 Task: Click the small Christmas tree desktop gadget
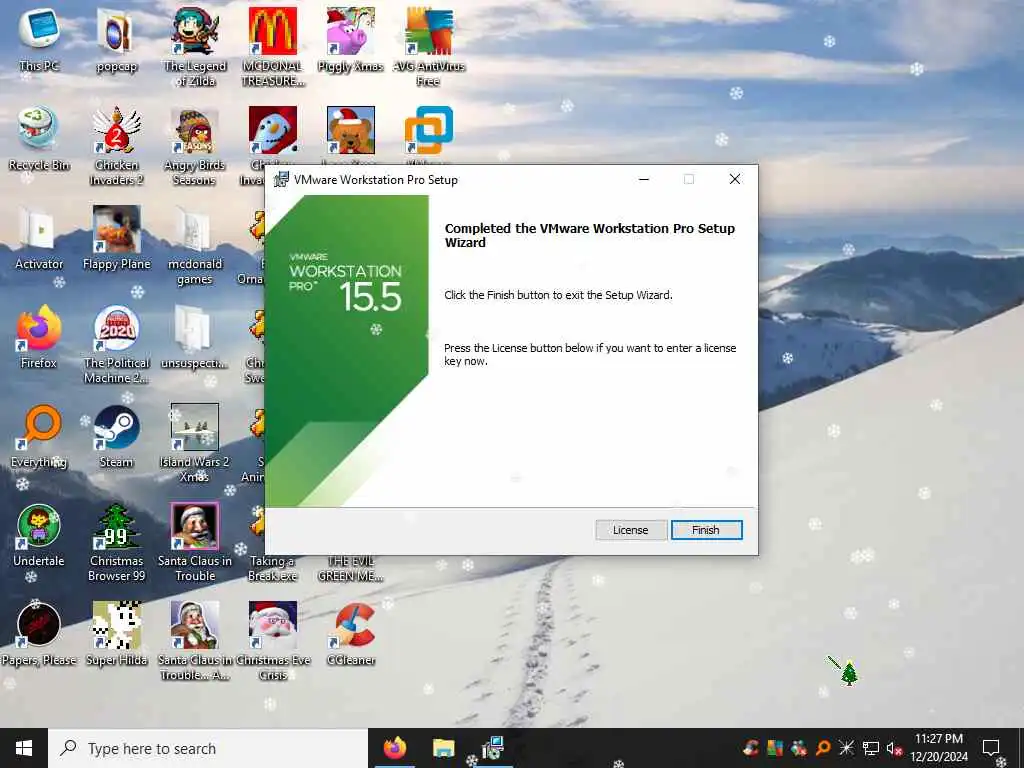(x=848, y=673)
